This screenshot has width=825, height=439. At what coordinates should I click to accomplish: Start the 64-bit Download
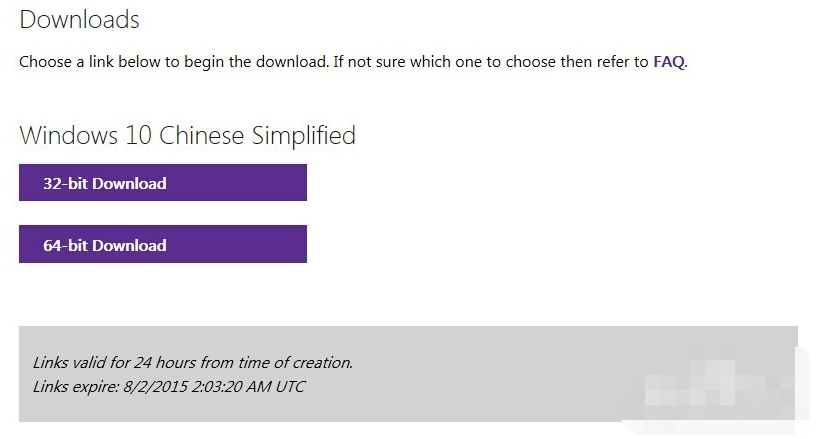tap(162, 245)
